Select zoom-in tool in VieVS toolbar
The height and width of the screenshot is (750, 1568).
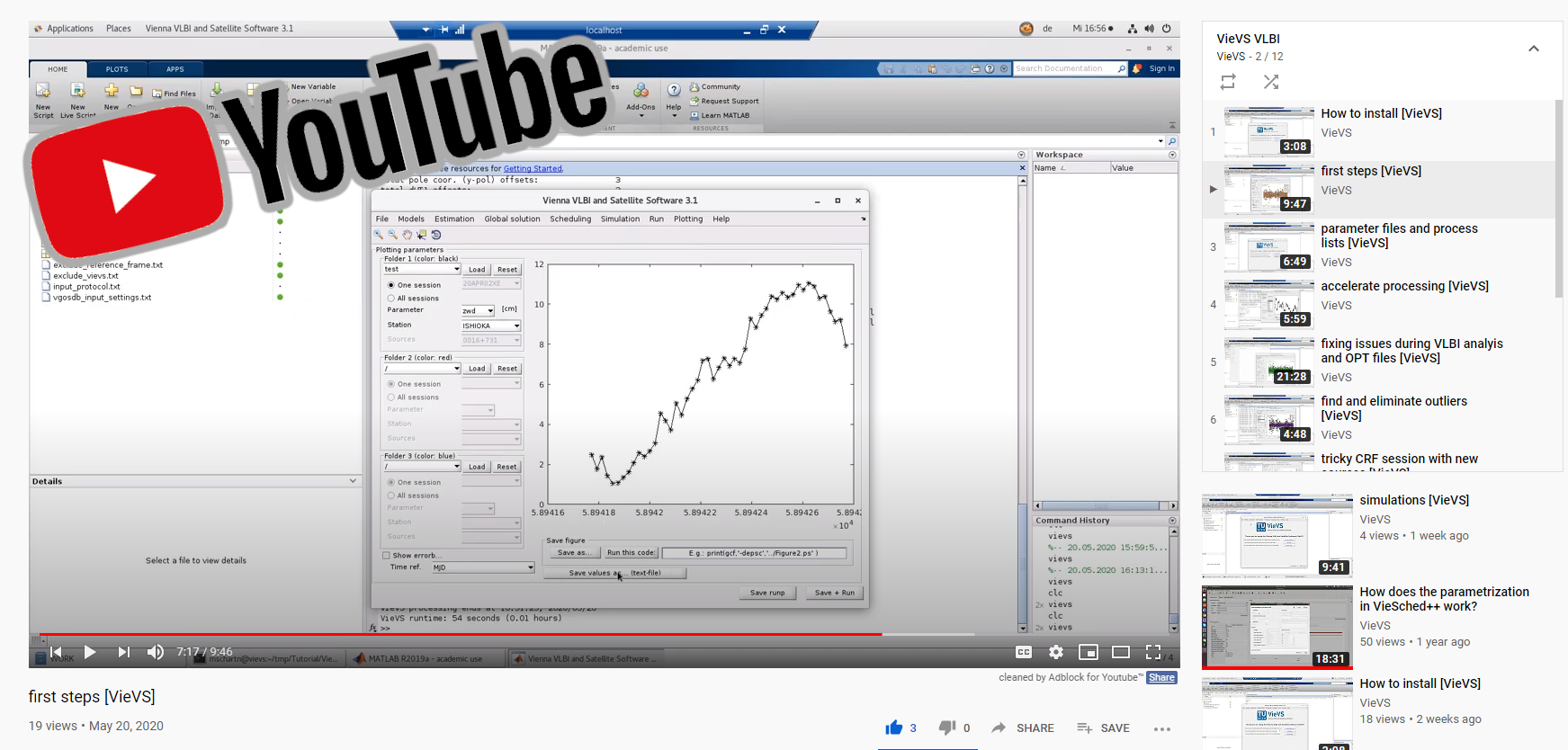click(x=379, y=235)
